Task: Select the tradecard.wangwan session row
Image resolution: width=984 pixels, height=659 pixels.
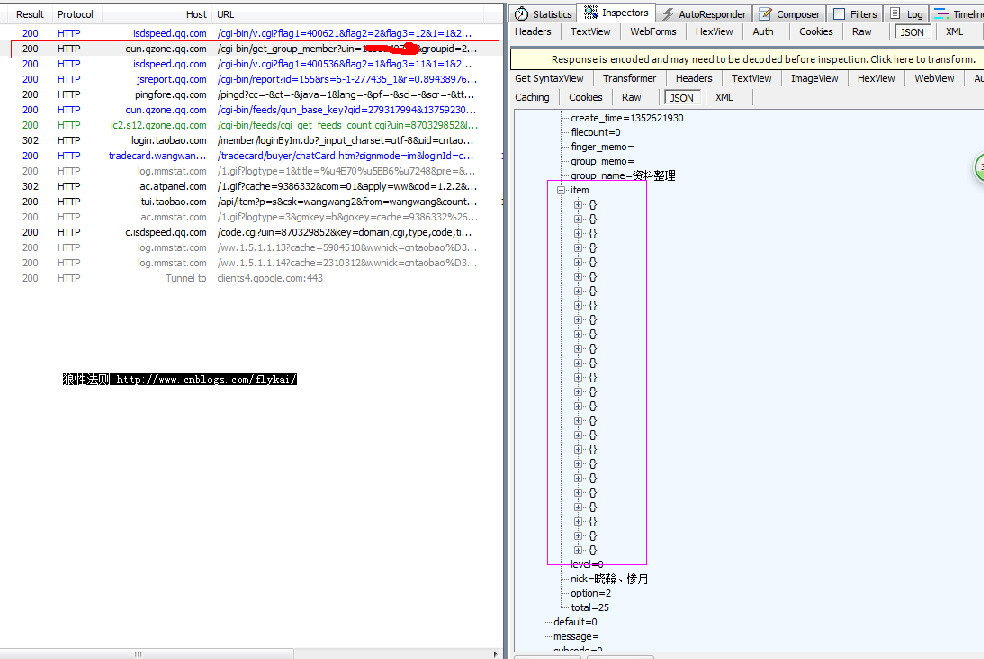Action: coord(251,156)
